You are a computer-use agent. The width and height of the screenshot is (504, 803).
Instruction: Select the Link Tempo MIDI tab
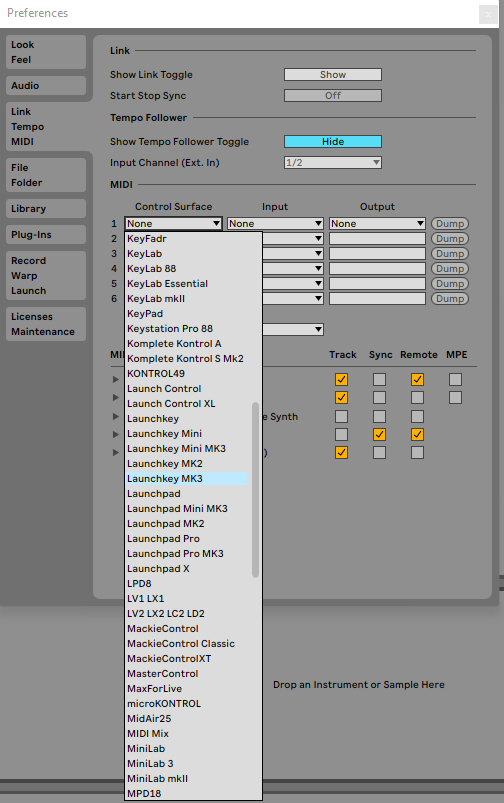pyautogui.click(x=46, y=126)
